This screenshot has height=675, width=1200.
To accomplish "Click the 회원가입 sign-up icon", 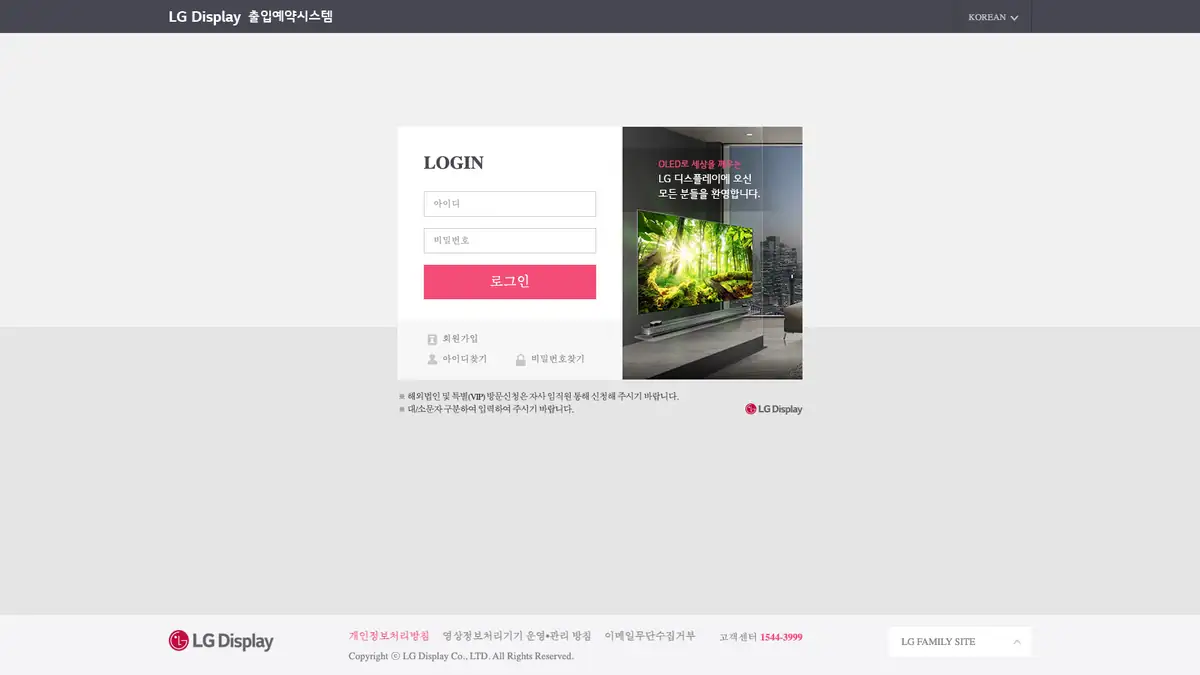I will coord(432,339).
